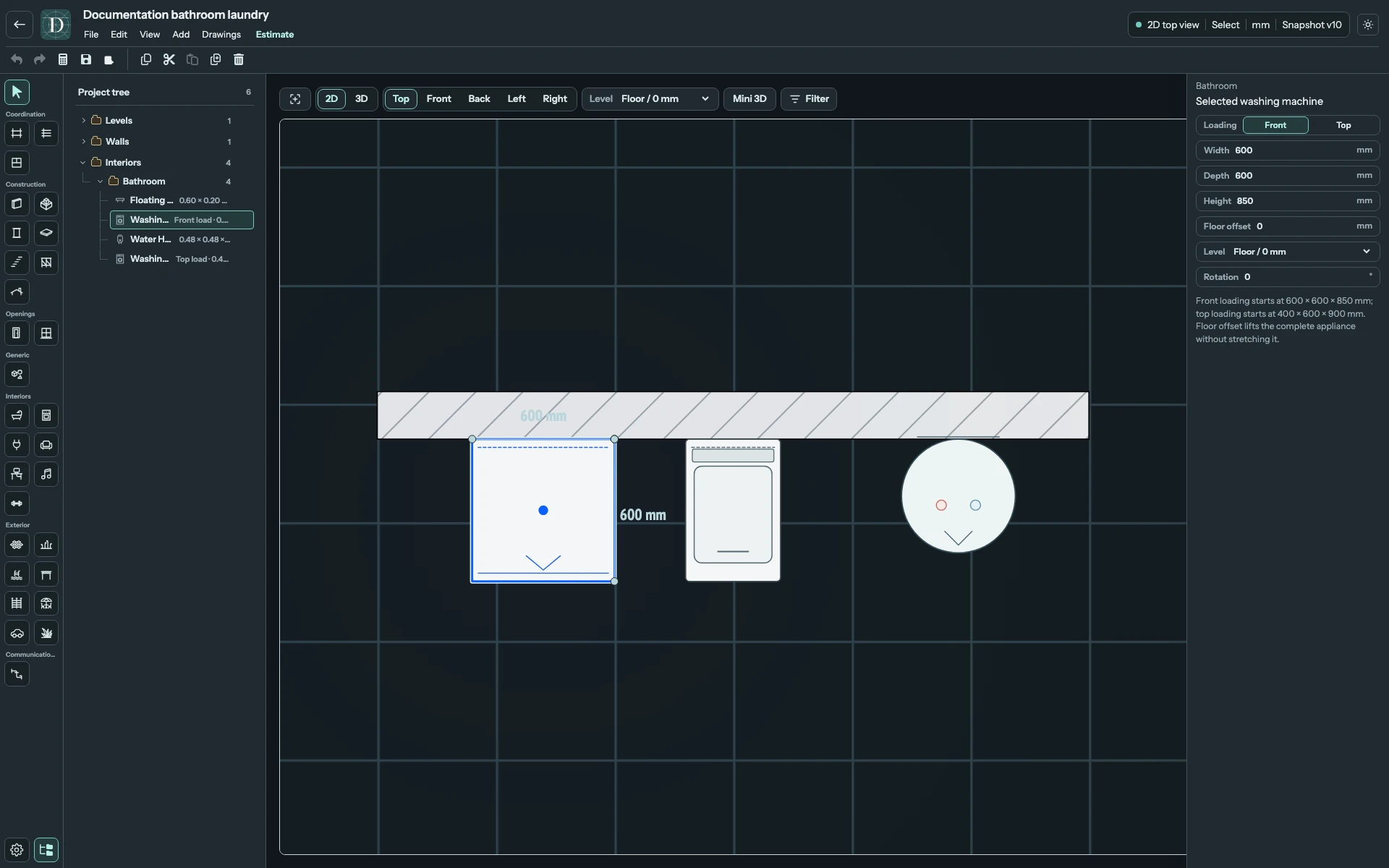Select the plant vegetation tool
The image size is (1389, 868).
[x=46, y=633]
